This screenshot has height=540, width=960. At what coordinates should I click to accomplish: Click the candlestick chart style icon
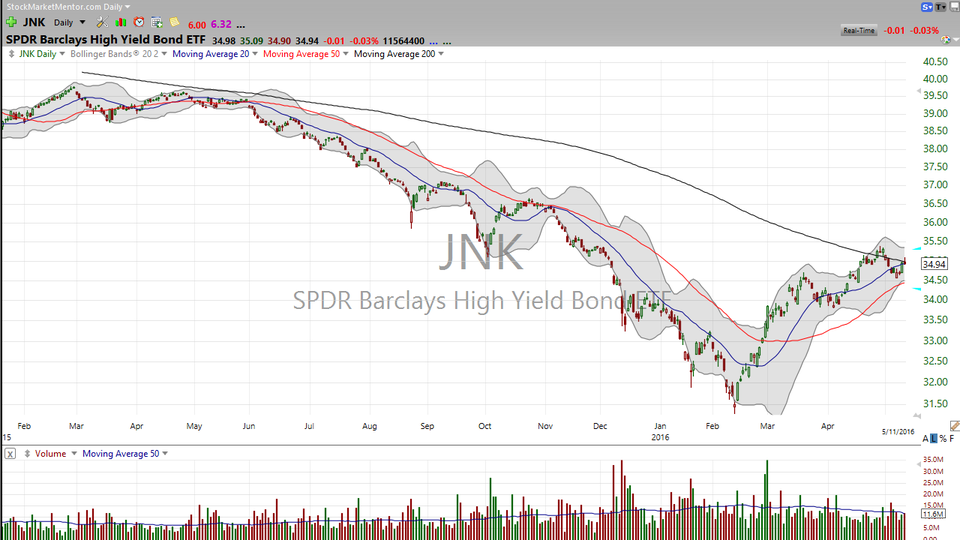121,23
